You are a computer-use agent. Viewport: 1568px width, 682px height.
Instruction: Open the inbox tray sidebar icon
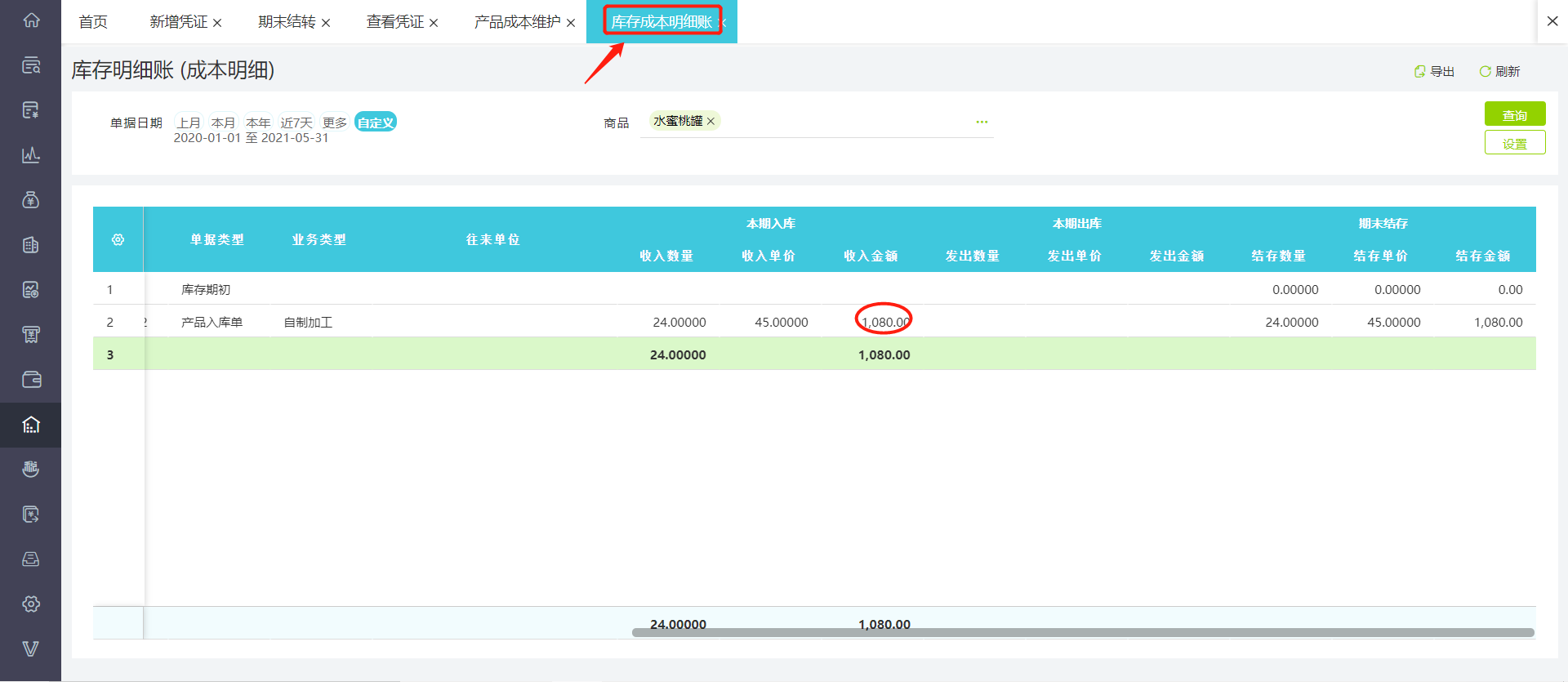pos(31,559)
